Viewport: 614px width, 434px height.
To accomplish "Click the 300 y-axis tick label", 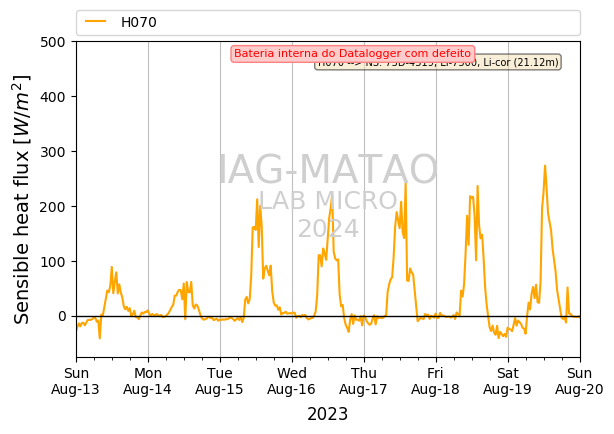I will point(52,152).
